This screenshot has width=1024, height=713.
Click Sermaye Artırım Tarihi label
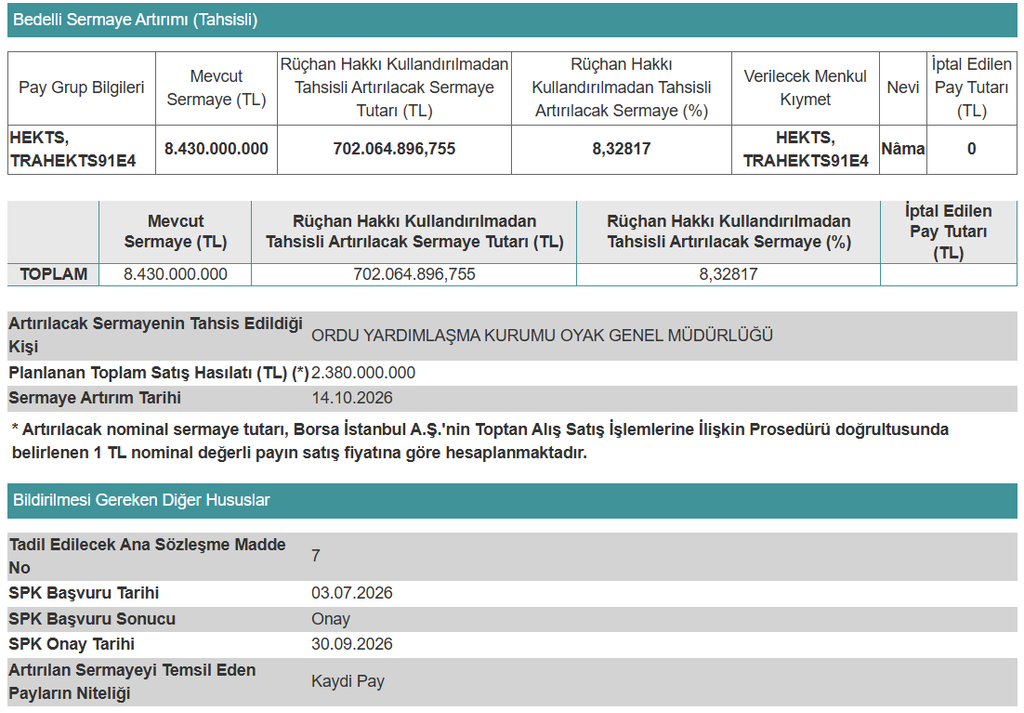point(95,398)
